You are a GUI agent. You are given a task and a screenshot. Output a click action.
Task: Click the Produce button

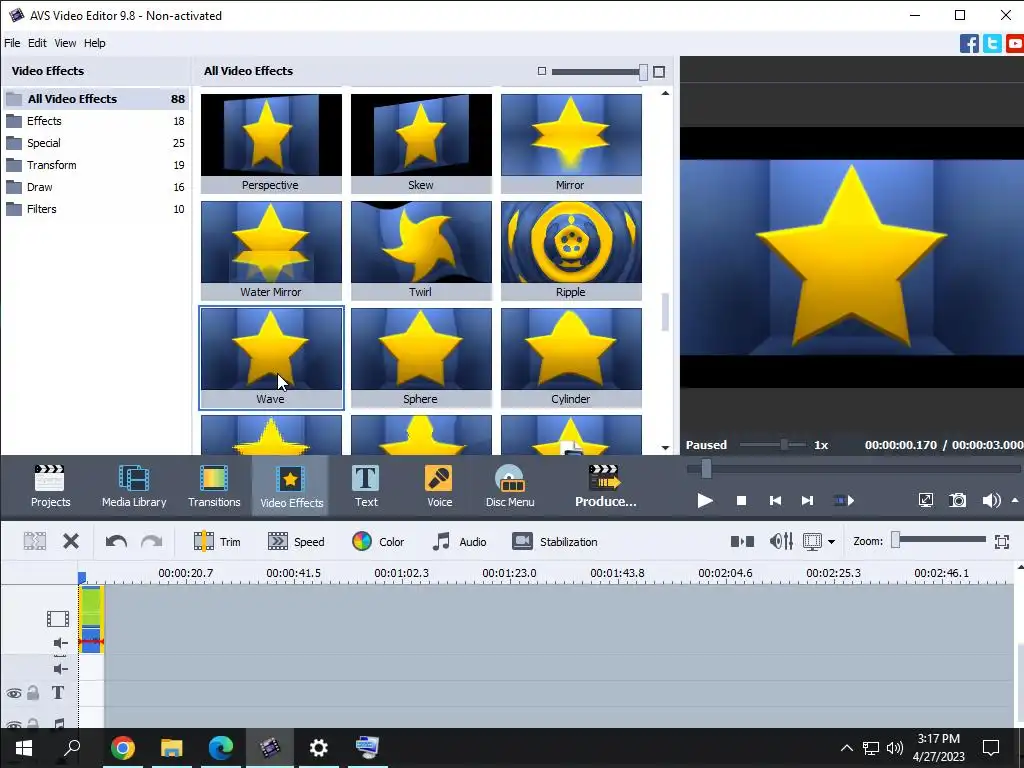605,486
